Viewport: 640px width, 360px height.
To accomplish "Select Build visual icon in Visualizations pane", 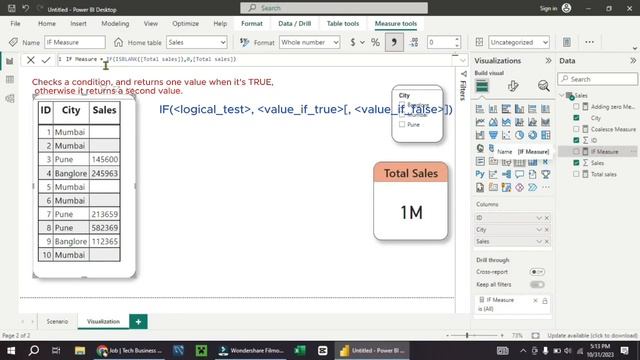I will tap(482, 86).
